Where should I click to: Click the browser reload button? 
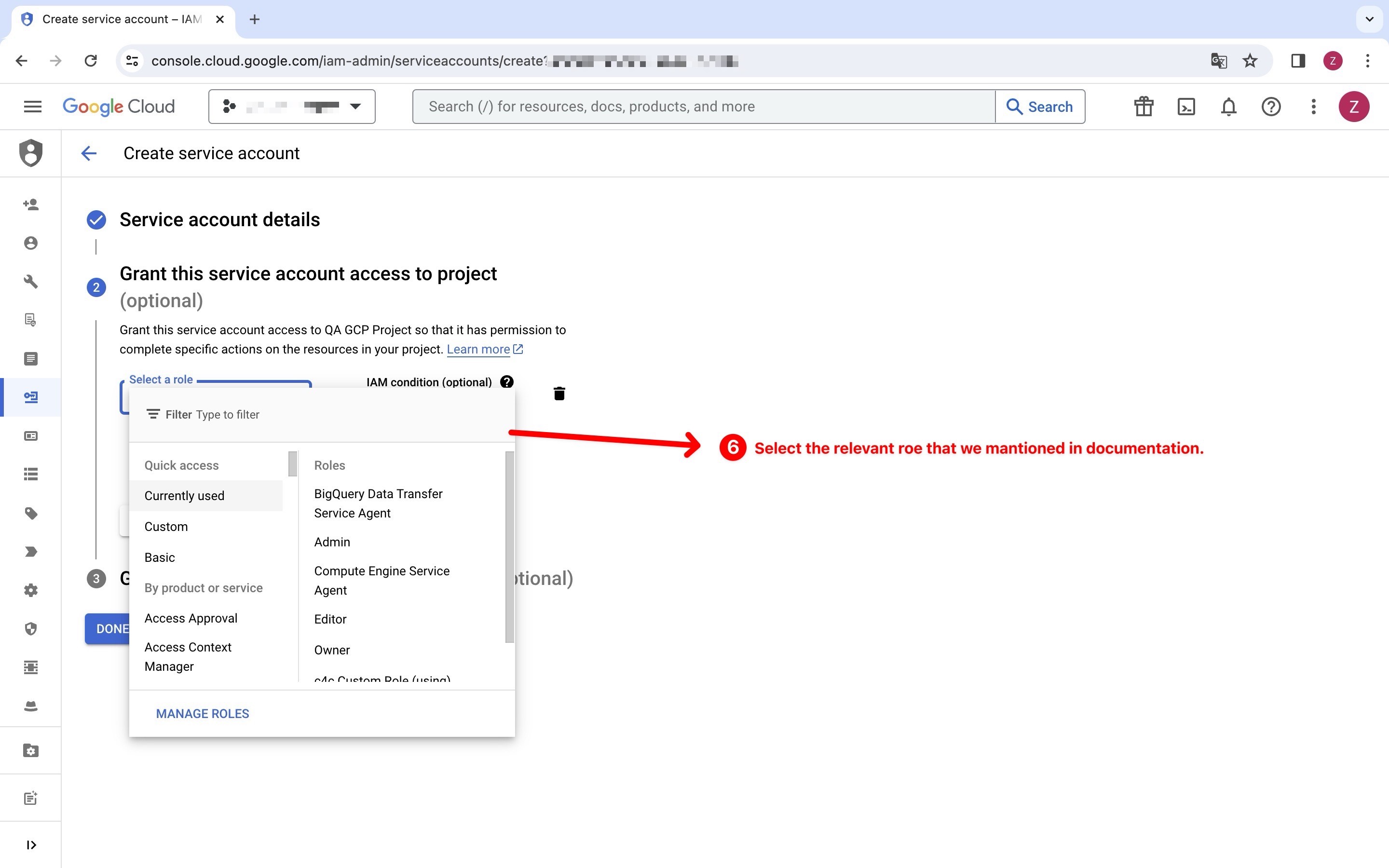(x=91, y=61)
